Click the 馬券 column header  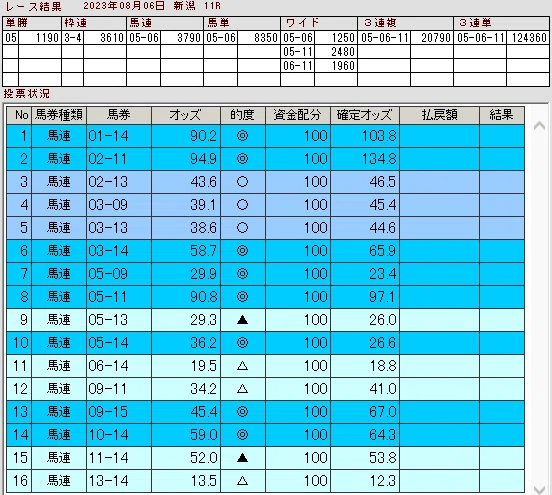tap(119, 115)
